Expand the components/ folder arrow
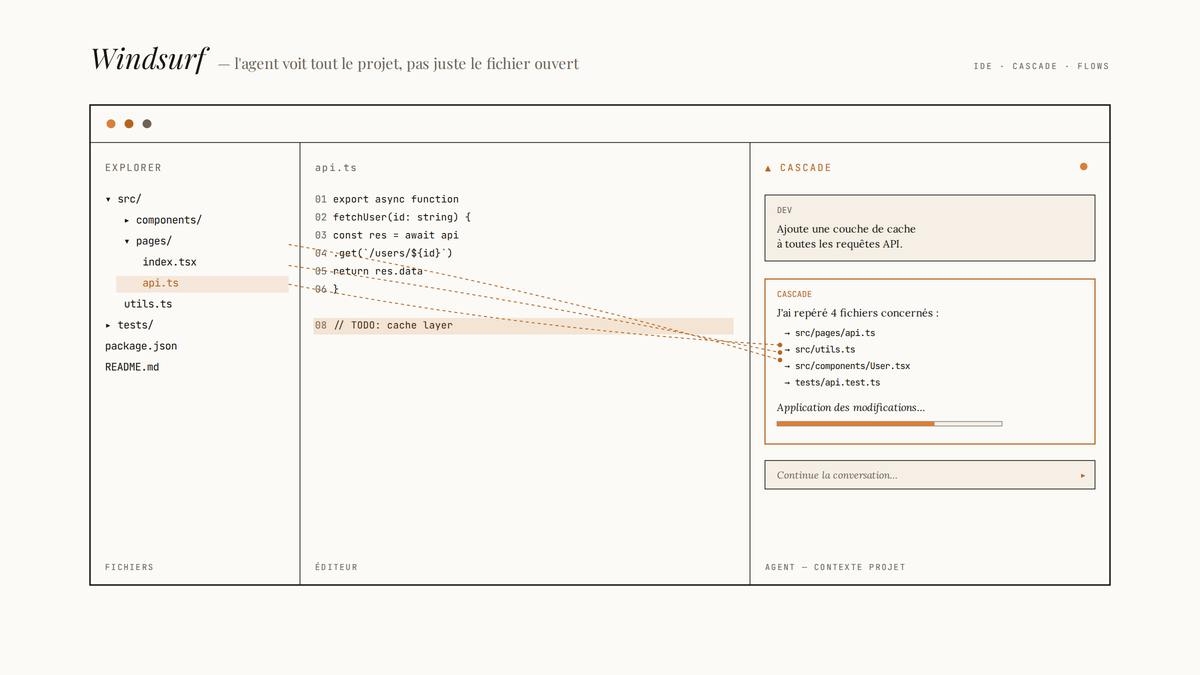1200x675 pixels. tap(127, 220)
